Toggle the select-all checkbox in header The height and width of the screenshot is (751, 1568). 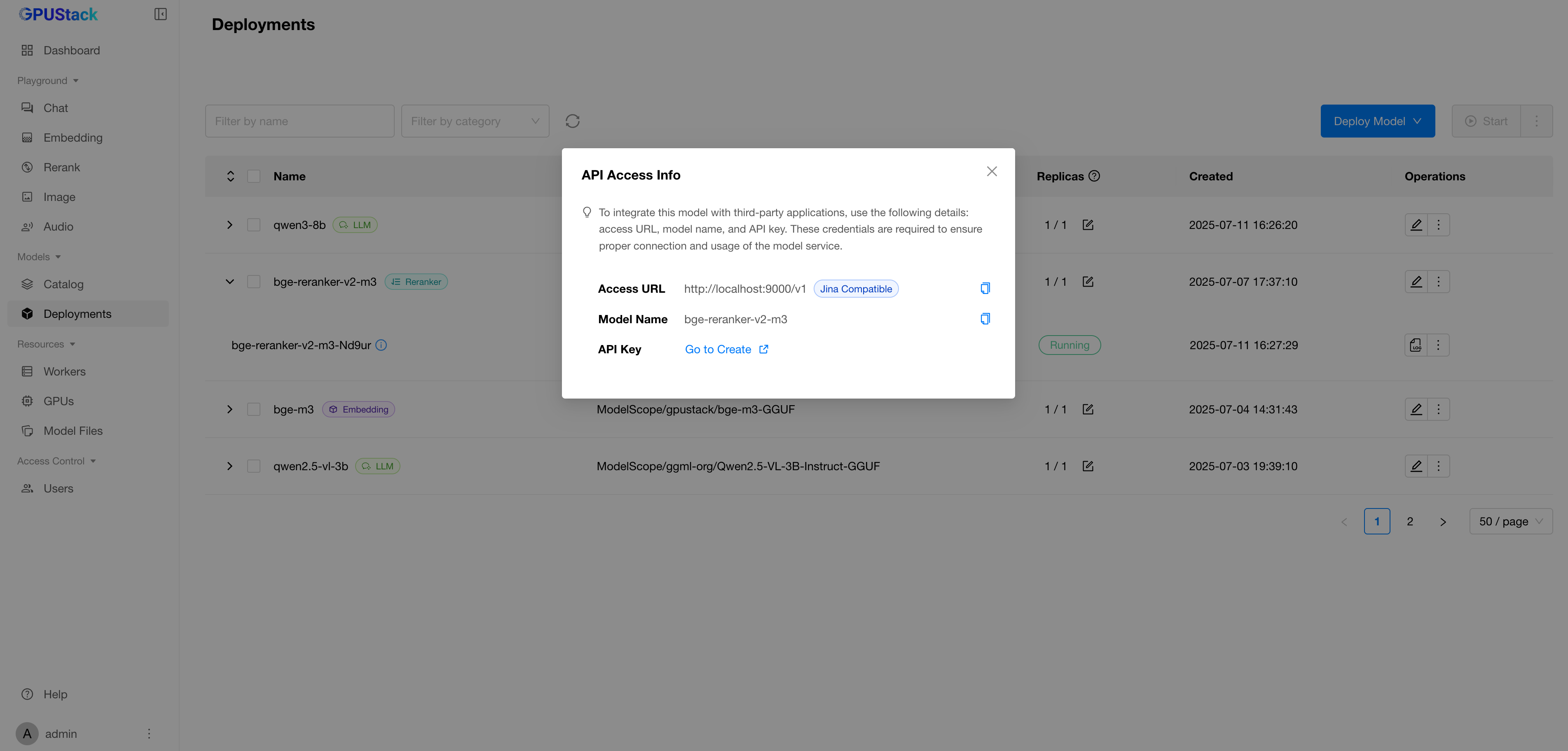click(x=254, y=176)
